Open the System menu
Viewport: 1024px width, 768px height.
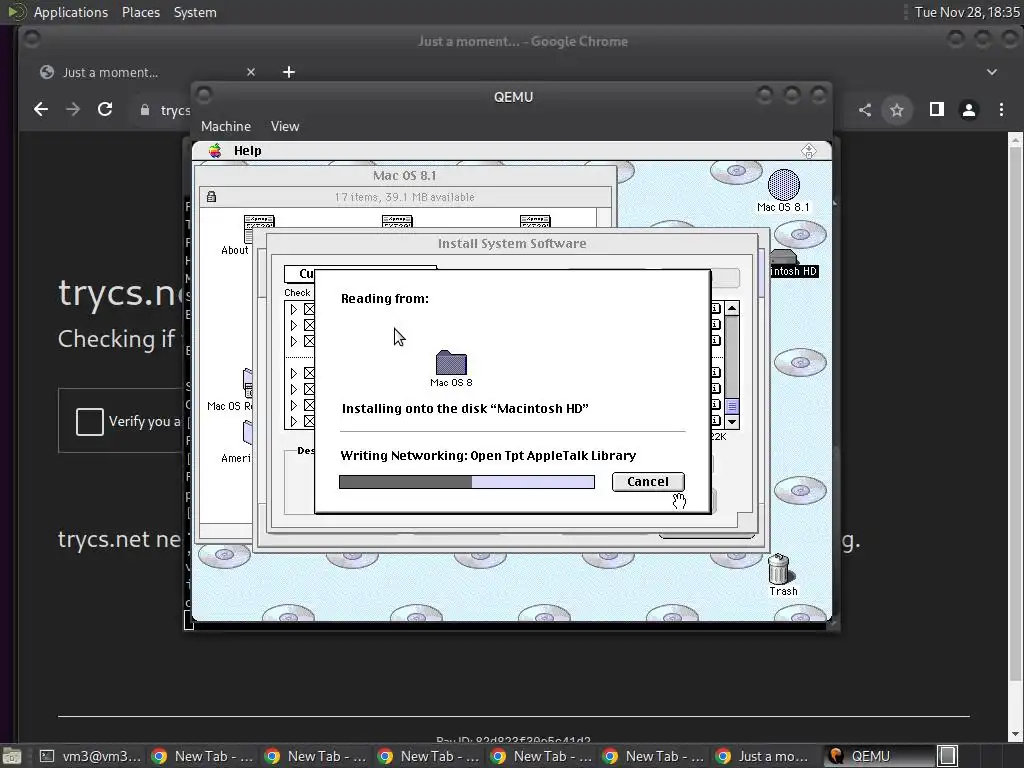point(195,12)
